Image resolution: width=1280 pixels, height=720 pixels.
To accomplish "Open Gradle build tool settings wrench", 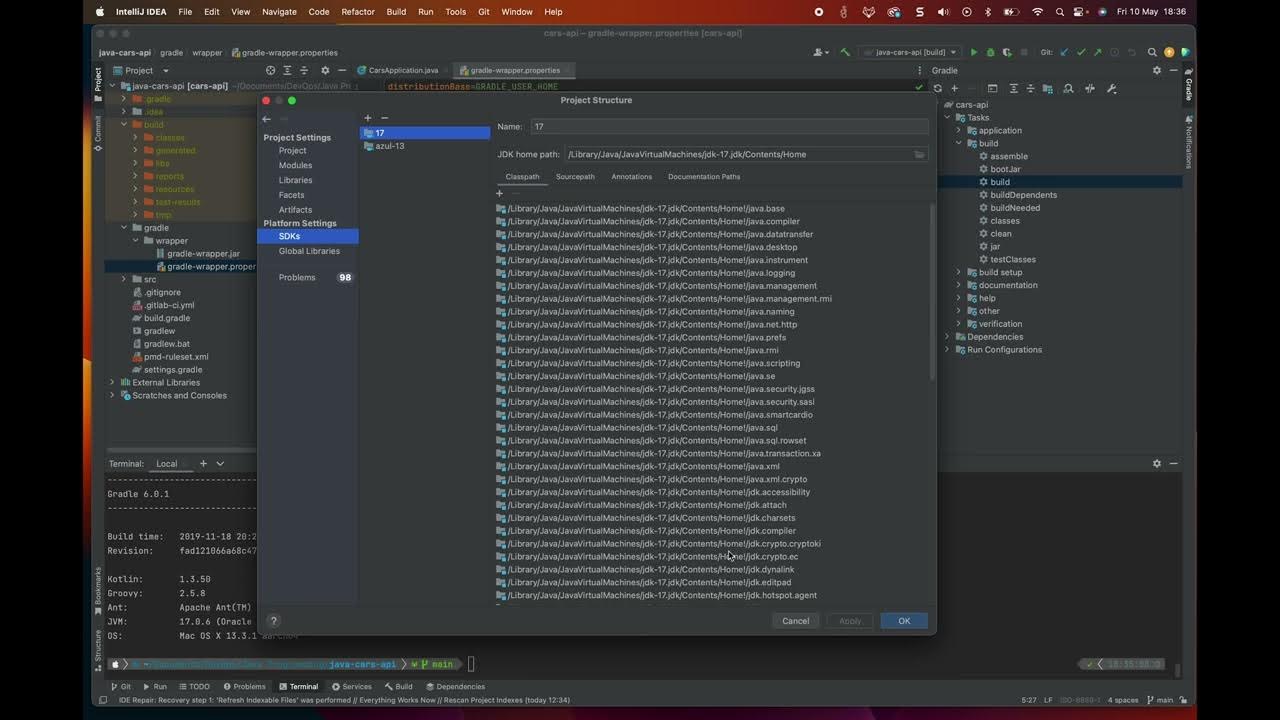I will point(1112,88).
